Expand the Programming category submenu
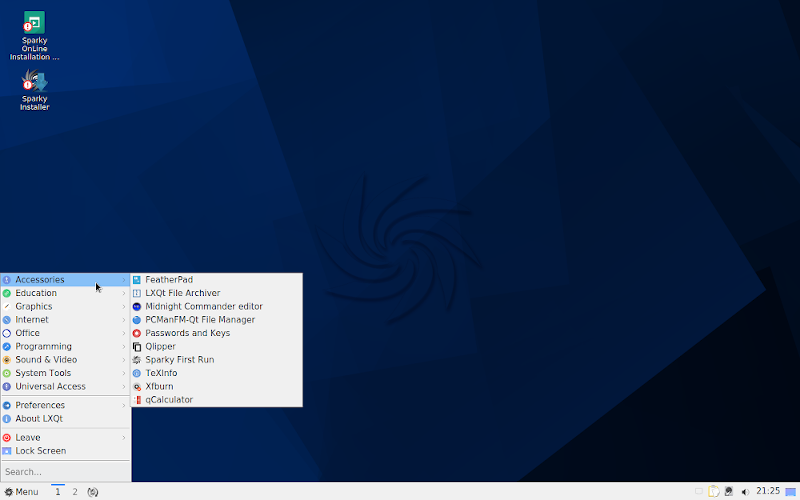Viewport: 800px width, 500px height. tap(65, 346)
